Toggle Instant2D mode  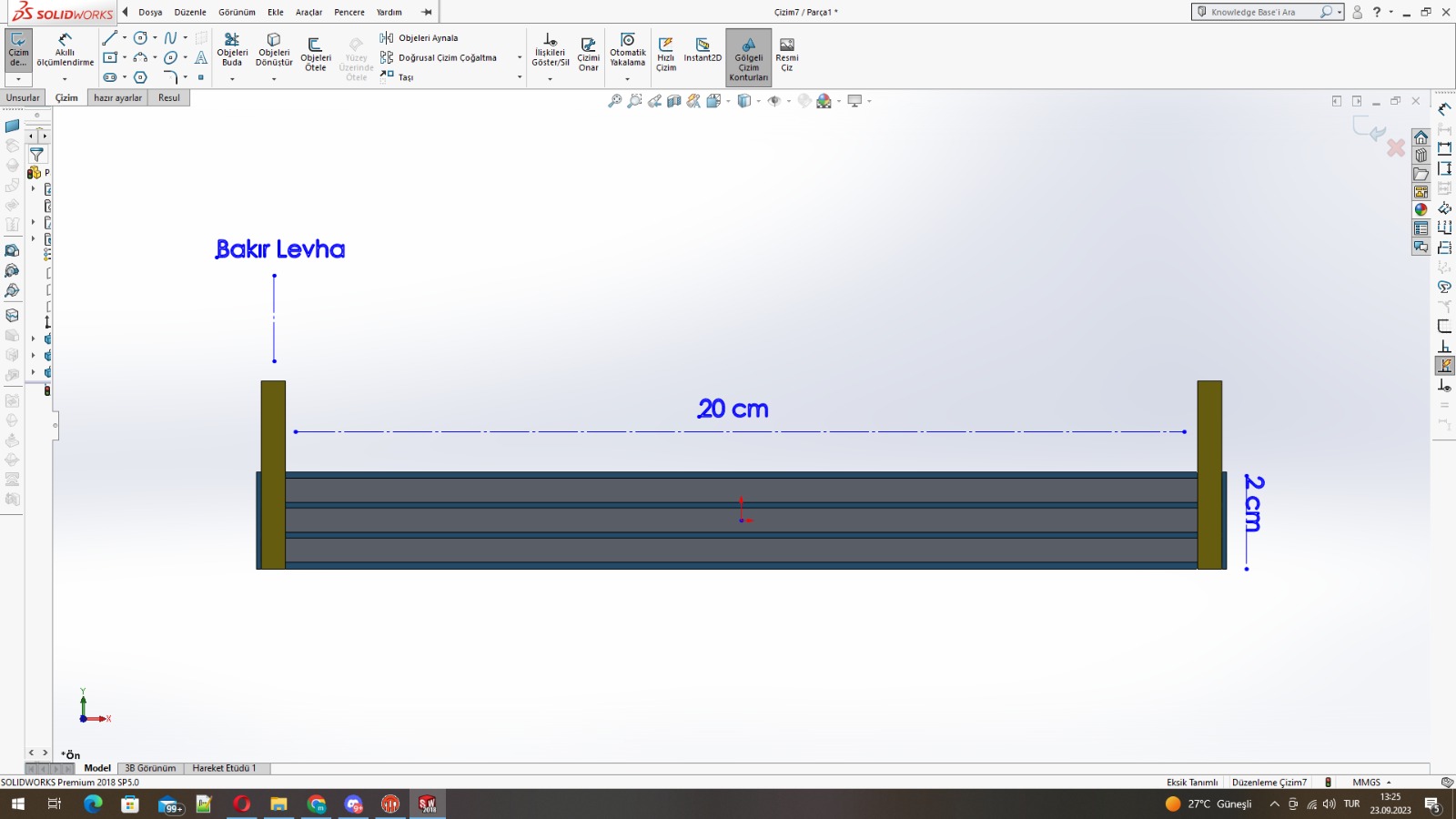[x=703, y=51]
